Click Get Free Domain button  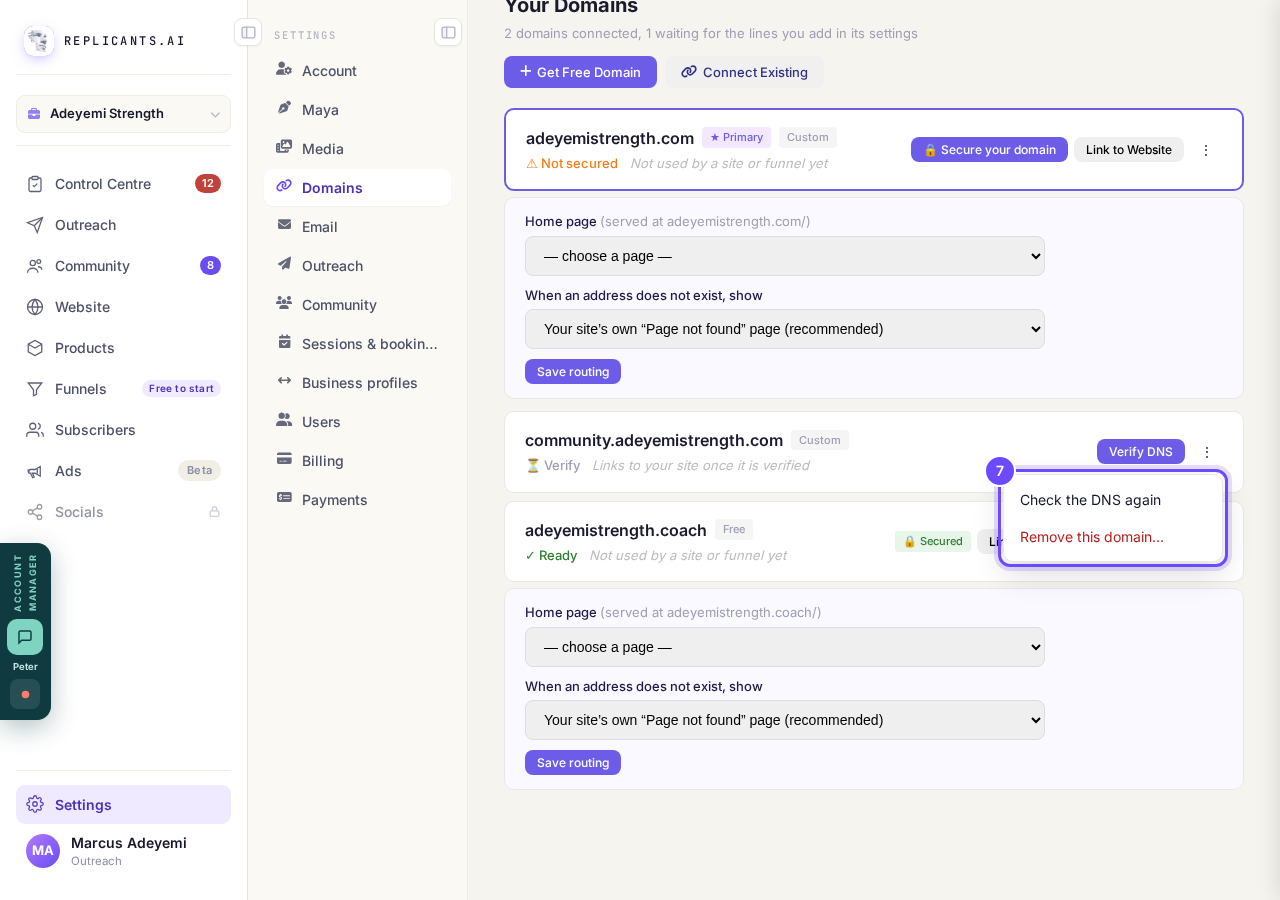pyautogui.click(x=580, y=72)
